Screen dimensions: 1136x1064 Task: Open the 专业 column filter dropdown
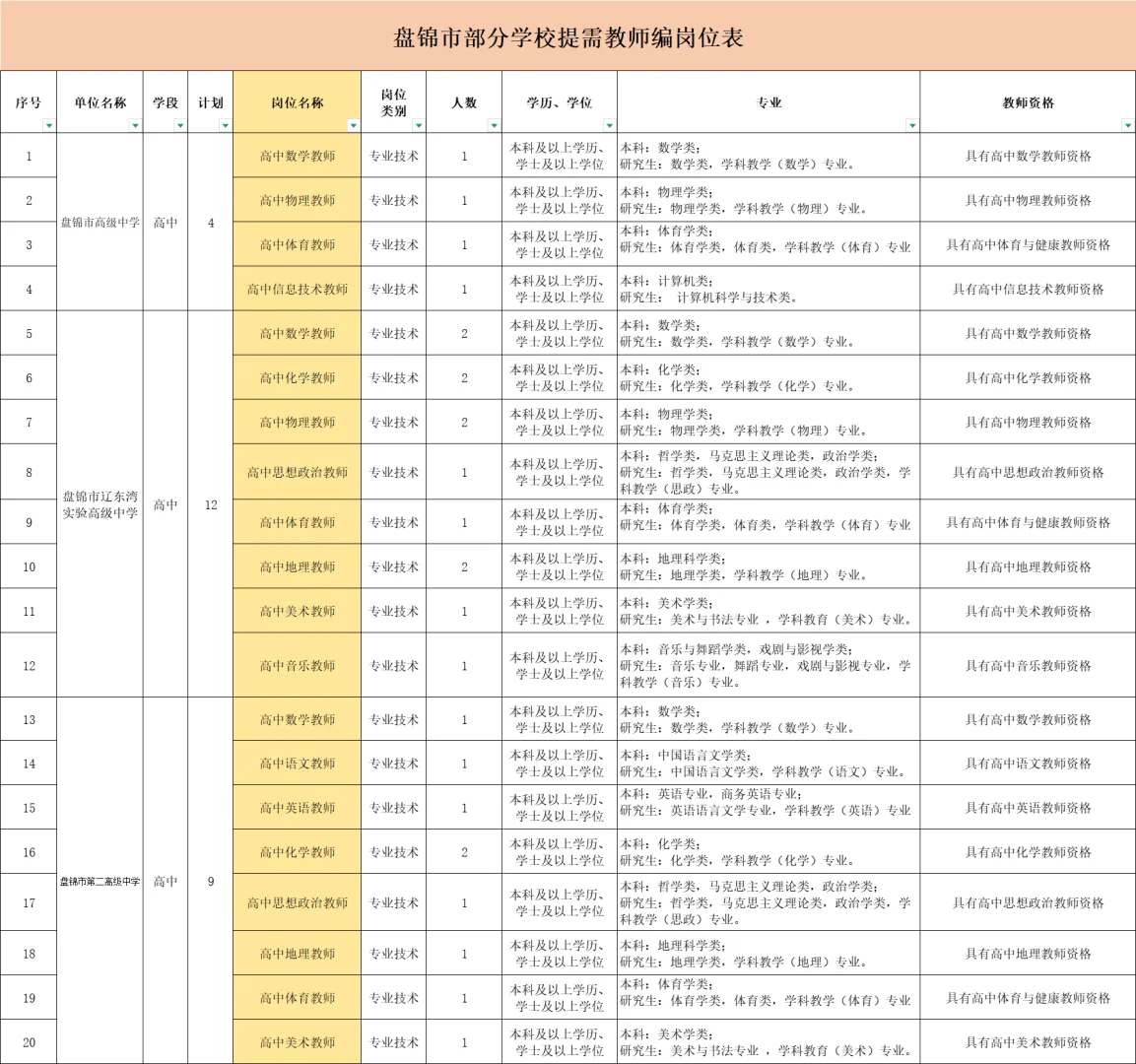[912, 125]
